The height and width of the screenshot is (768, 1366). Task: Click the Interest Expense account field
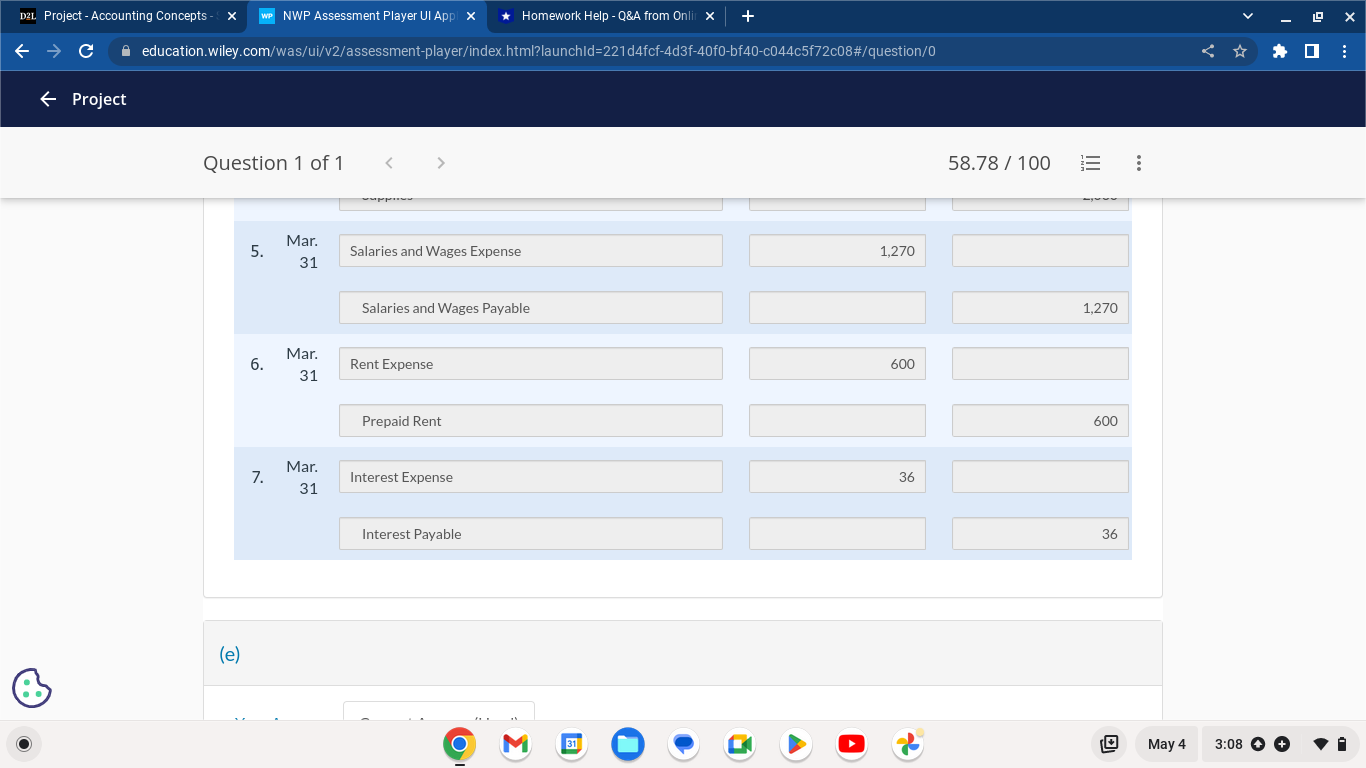click(530, 476)
